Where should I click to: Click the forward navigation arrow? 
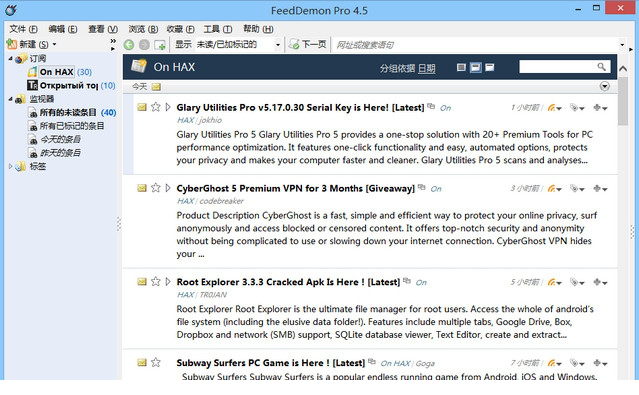144,45
